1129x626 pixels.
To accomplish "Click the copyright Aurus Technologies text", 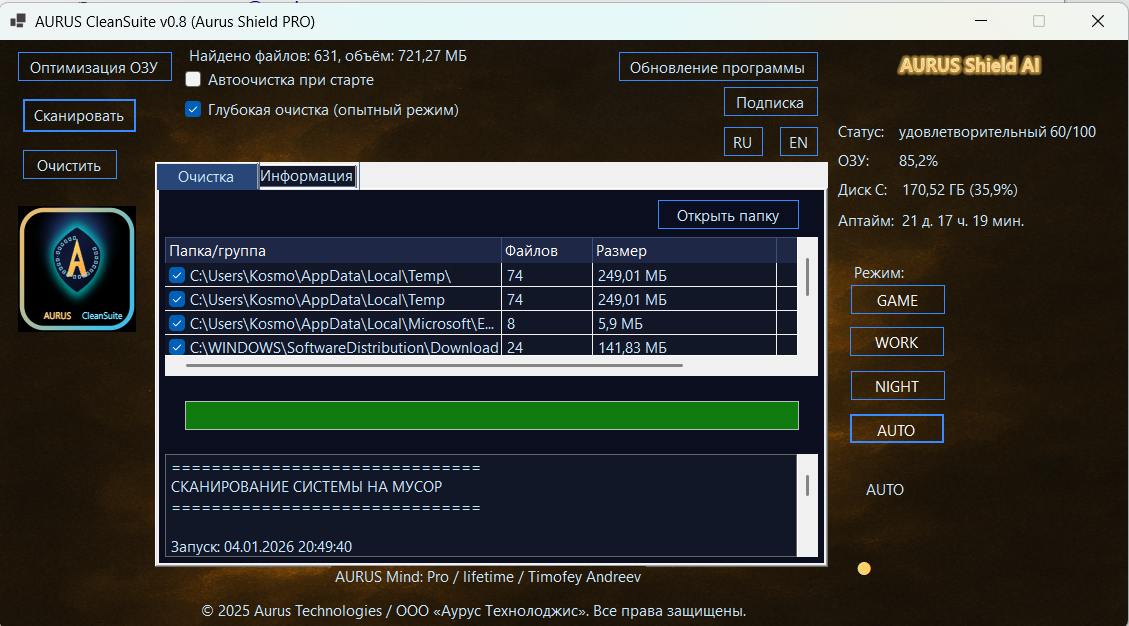I will 474,611.
